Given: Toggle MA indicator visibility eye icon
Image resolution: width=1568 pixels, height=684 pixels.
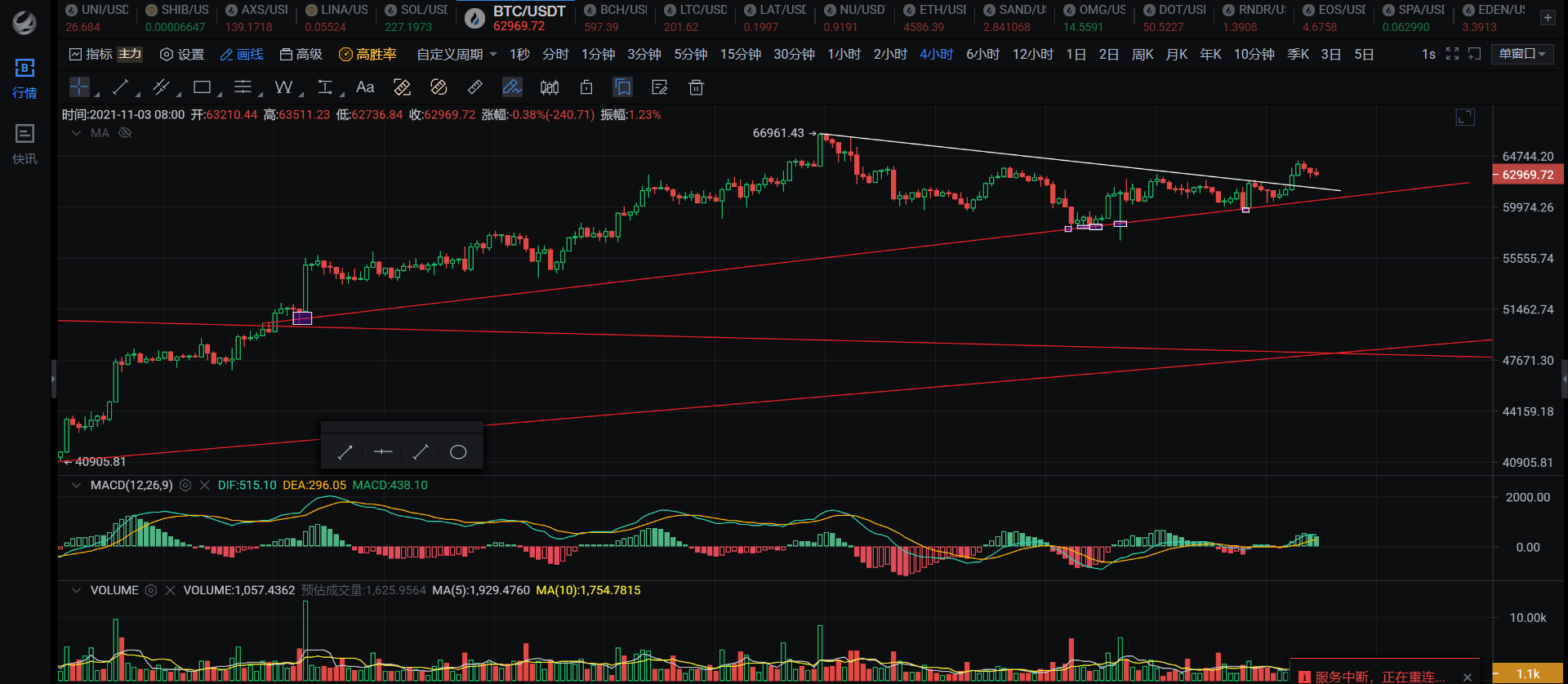Looking at the screenshot, I should pyautogui.click(x=125, y=133).
